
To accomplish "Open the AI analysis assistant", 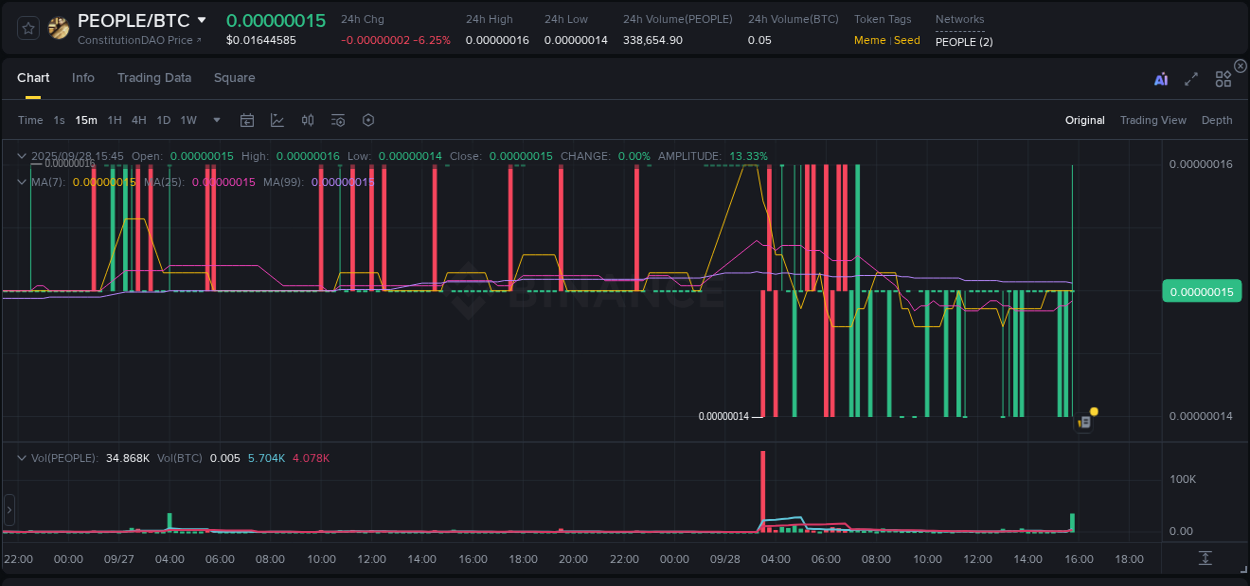I will [x=1160, y=78].
